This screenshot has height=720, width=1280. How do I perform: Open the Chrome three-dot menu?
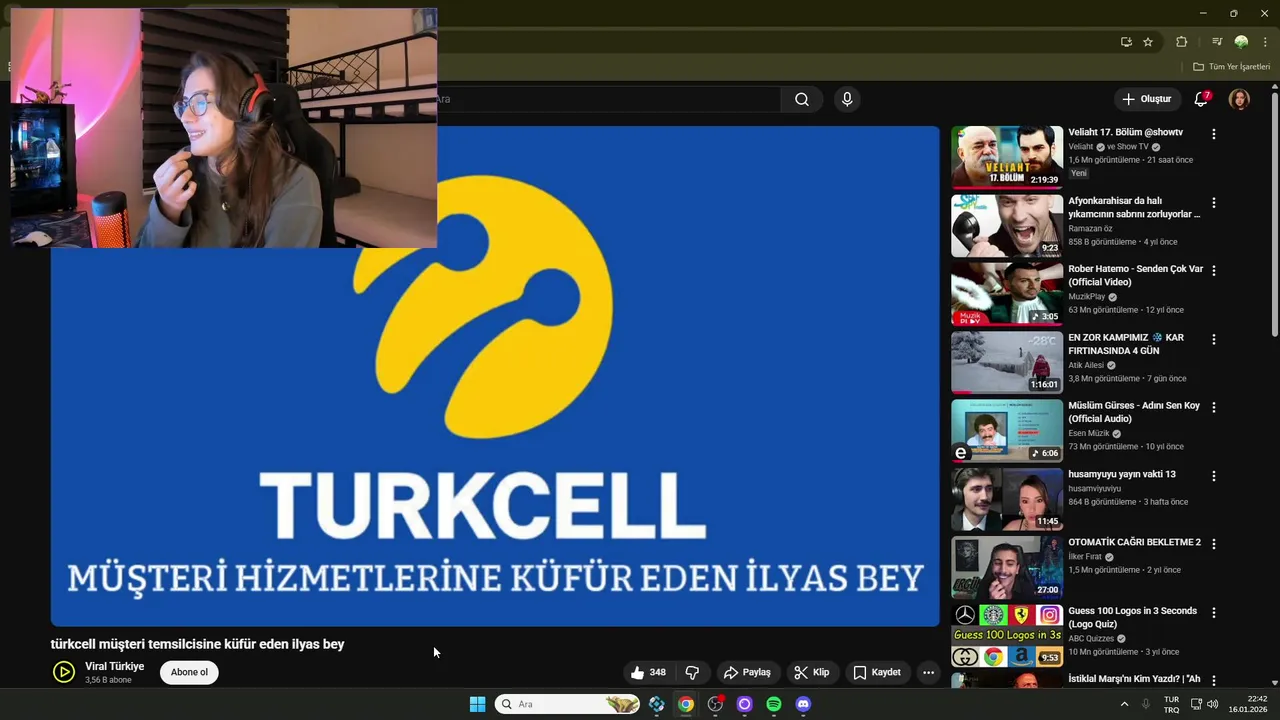(1265, 42)
